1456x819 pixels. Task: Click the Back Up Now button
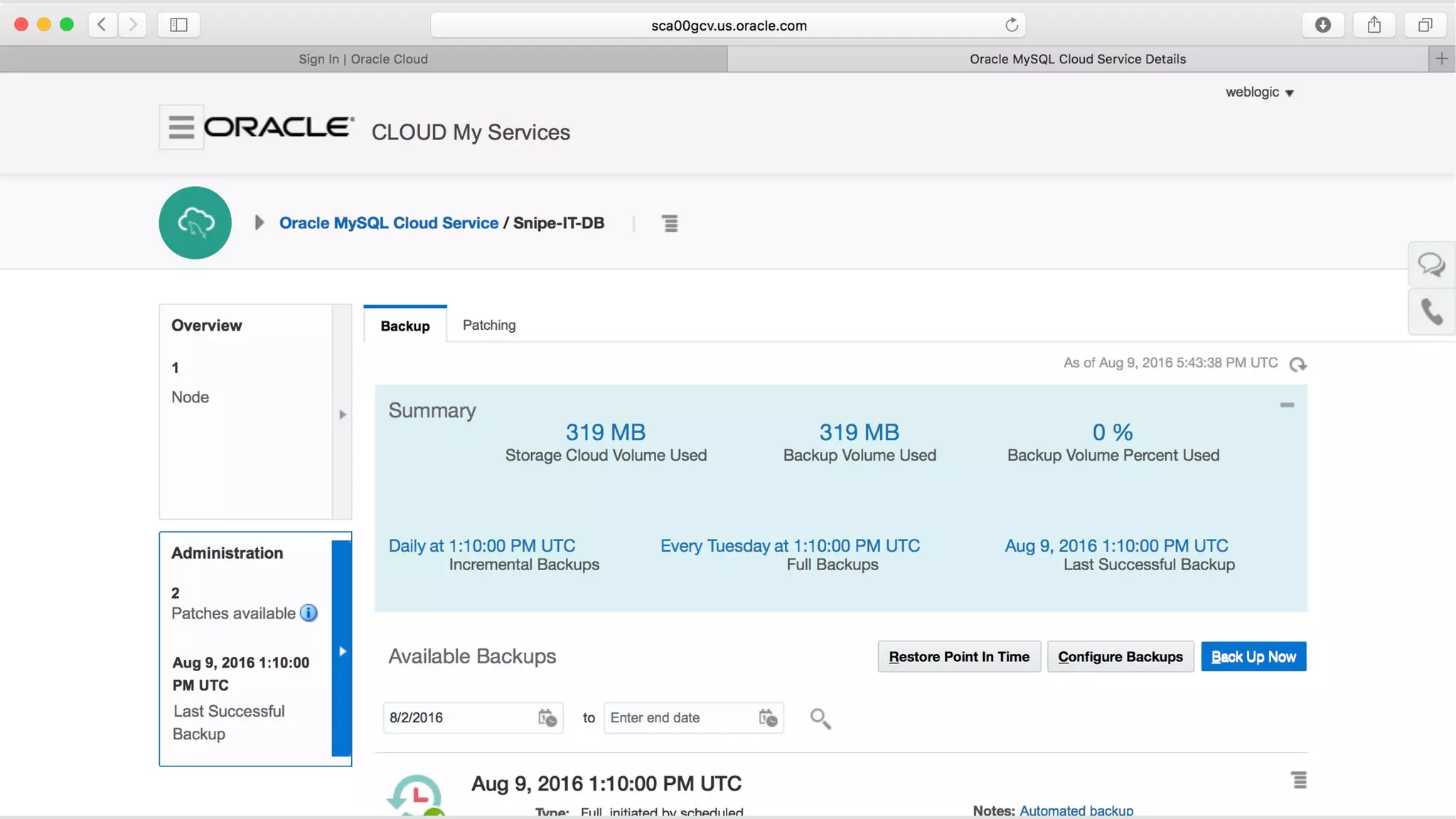[x=1253, y=657]
